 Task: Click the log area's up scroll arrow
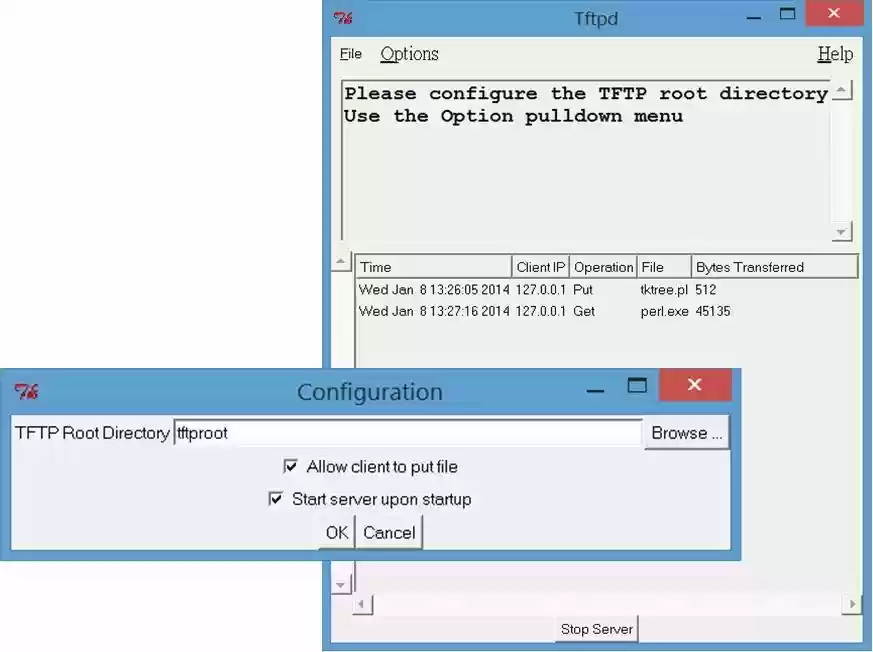[x=341, y=260]
